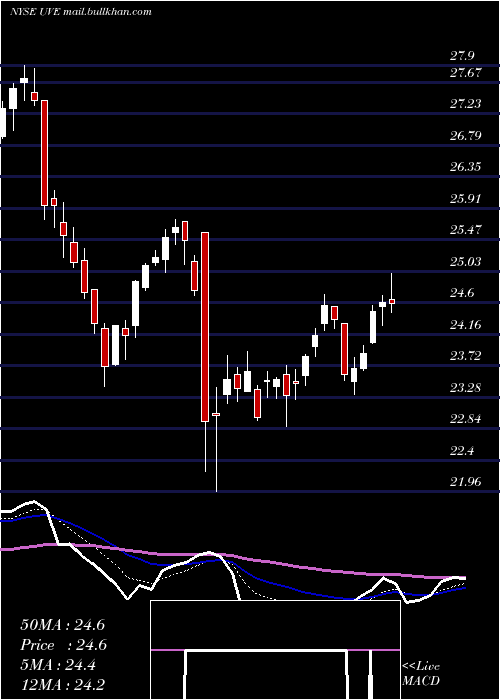Click the <<Live MACD label
This screenshot has height=700, width=500.
tap(421, 674)
